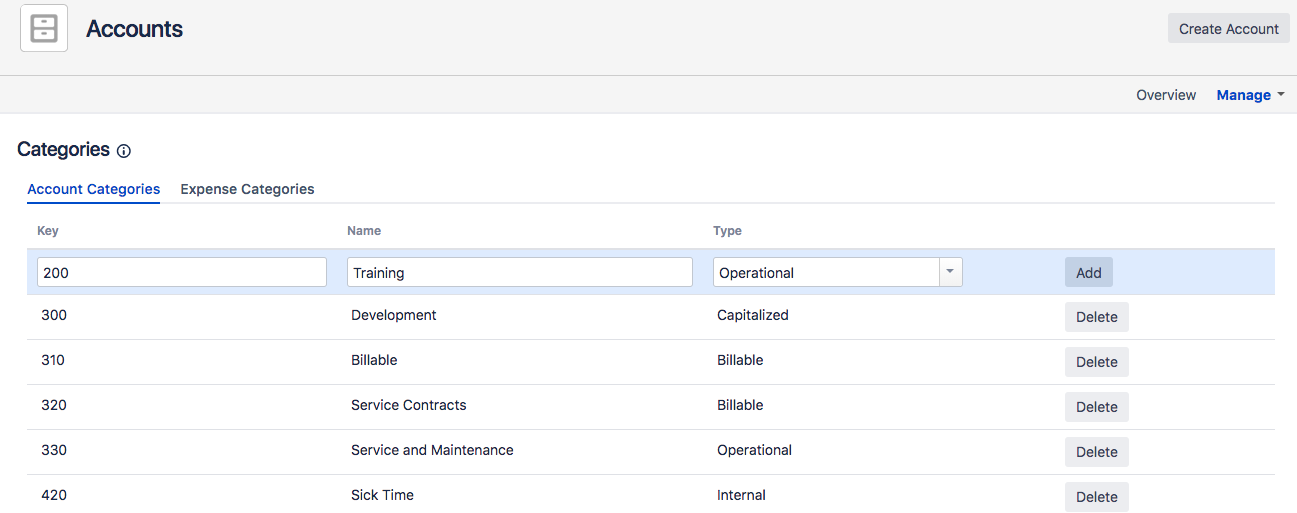Click the Accounts cabinet icon
The image size is (1297, 513).
click(44, 29)
